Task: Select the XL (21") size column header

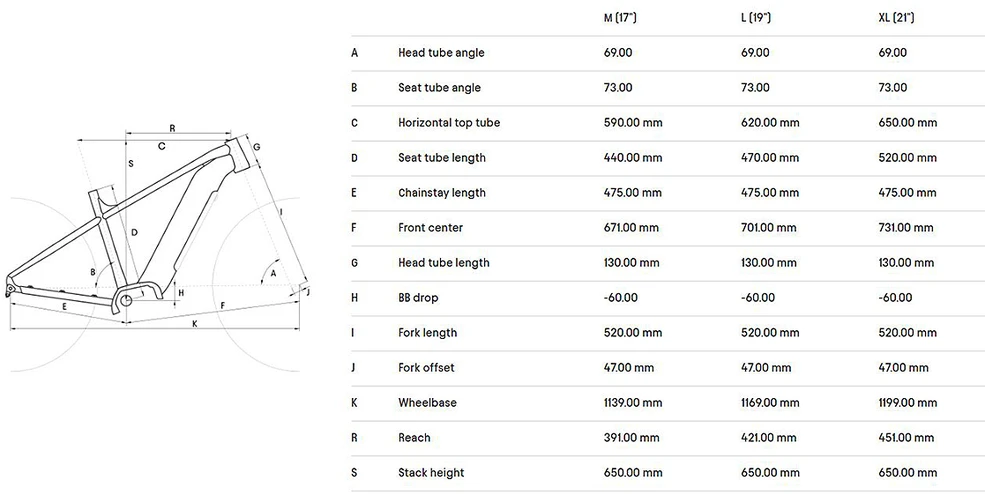Action: (x=896, y=18)
